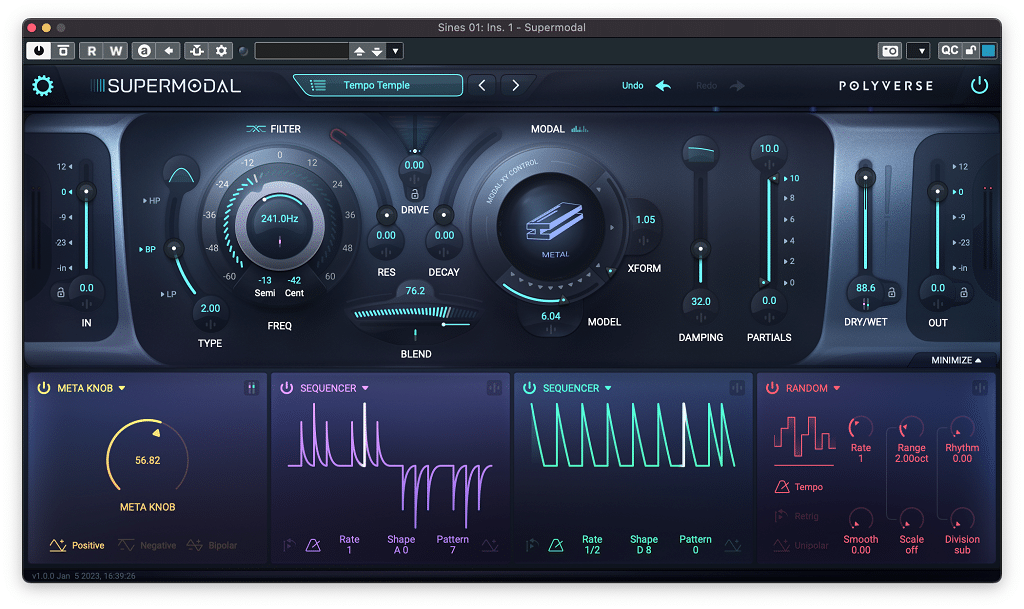Click the DRY/WET slider handle
The height and width of the screenshot is (609, 1024).
coord(865,177)
